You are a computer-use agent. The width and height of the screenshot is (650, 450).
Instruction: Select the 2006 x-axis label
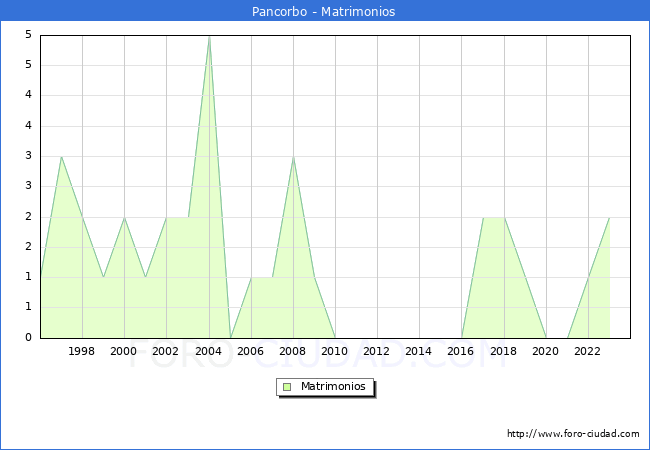coord(250,351)
